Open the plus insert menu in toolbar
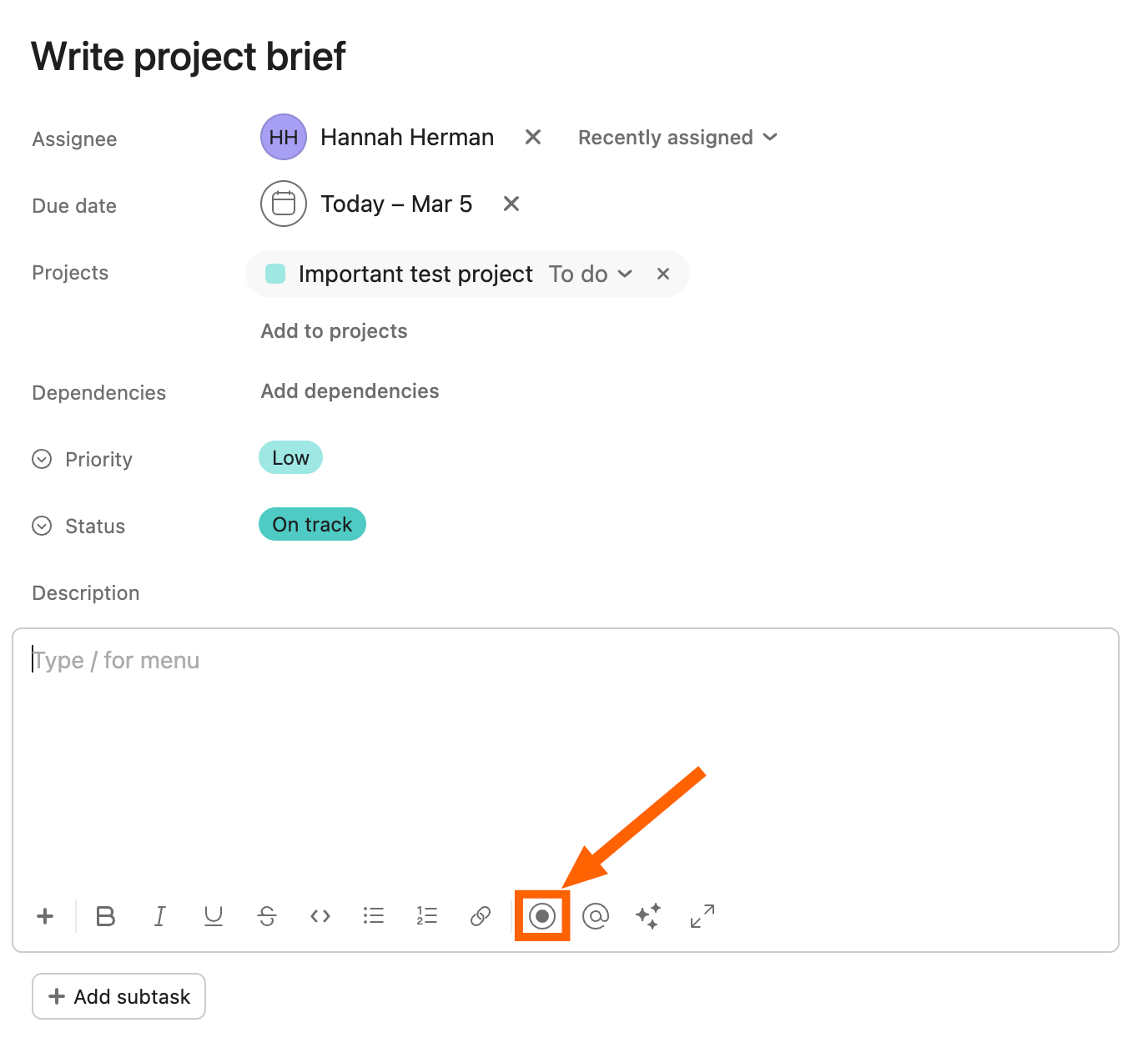Viewport: 1148px width, 1063px height. click(45, 916)
